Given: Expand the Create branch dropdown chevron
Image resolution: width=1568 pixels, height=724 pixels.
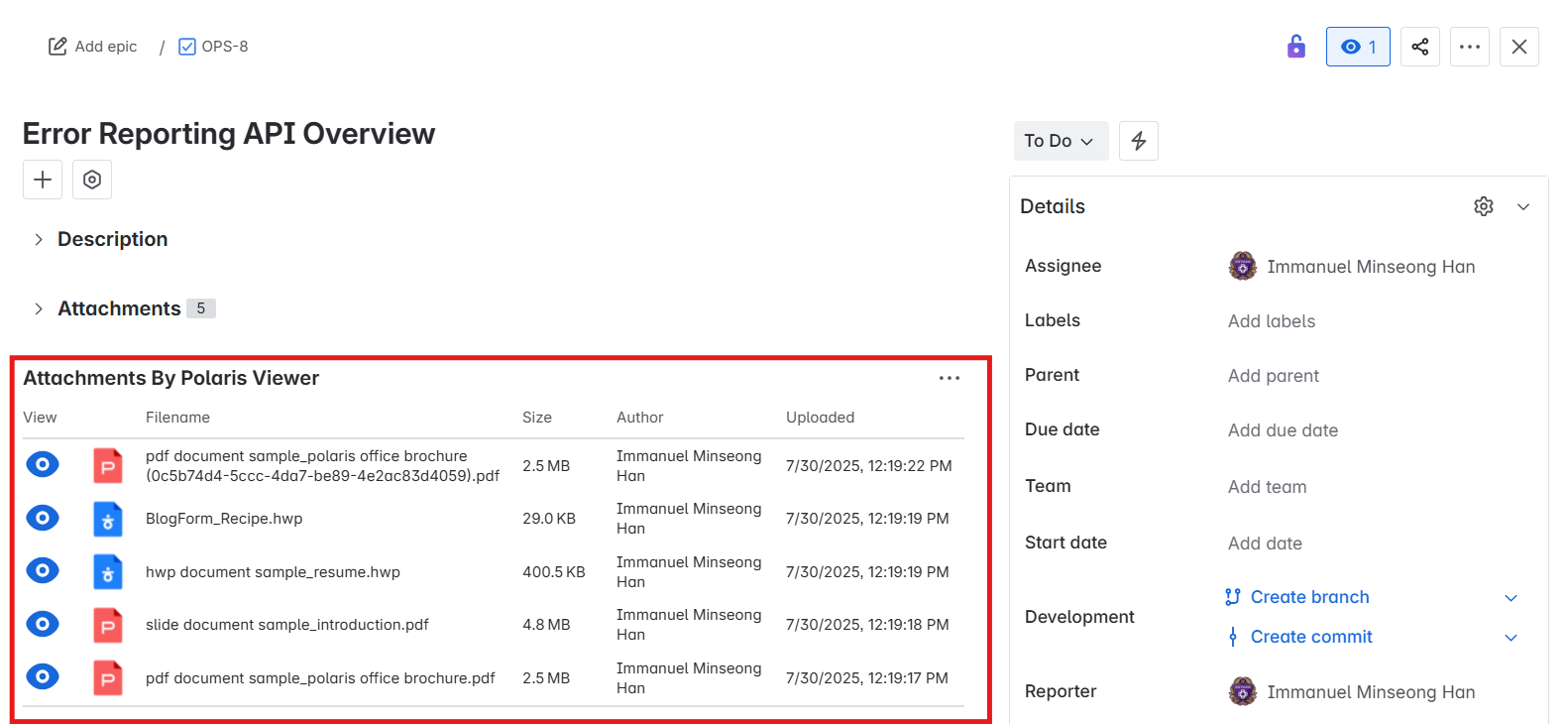Looking at the screenshot, I should pyautogui.click(x=1511, y=597).
